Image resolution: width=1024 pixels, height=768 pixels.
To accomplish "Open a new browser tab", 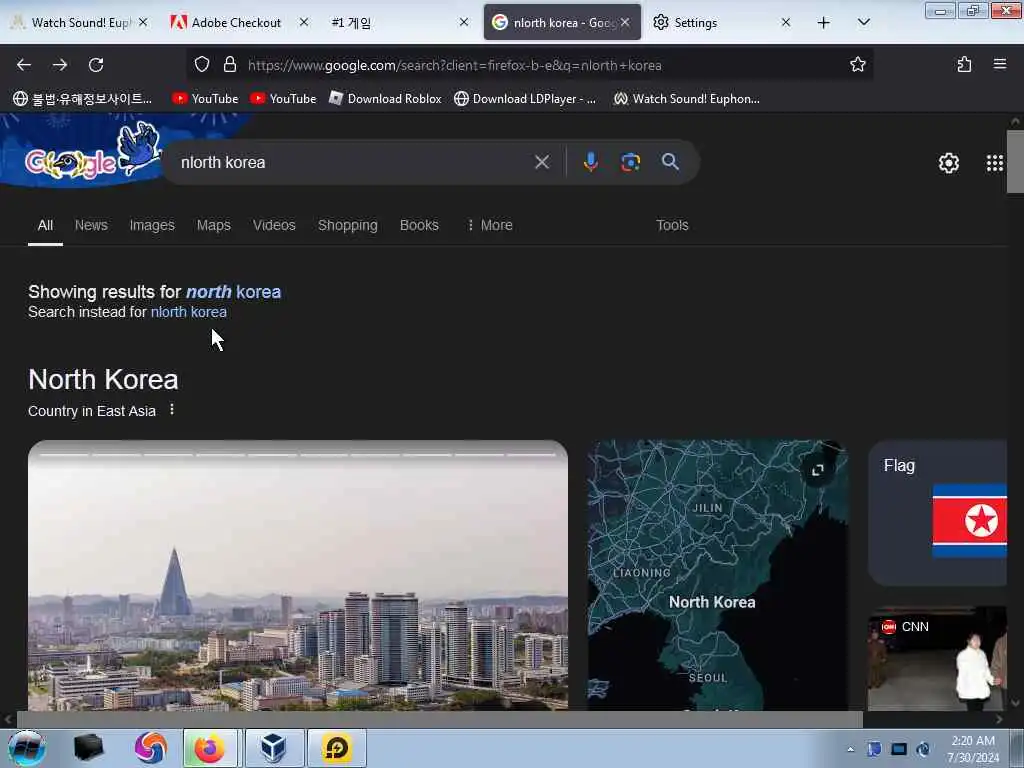I will coord(824,23).
